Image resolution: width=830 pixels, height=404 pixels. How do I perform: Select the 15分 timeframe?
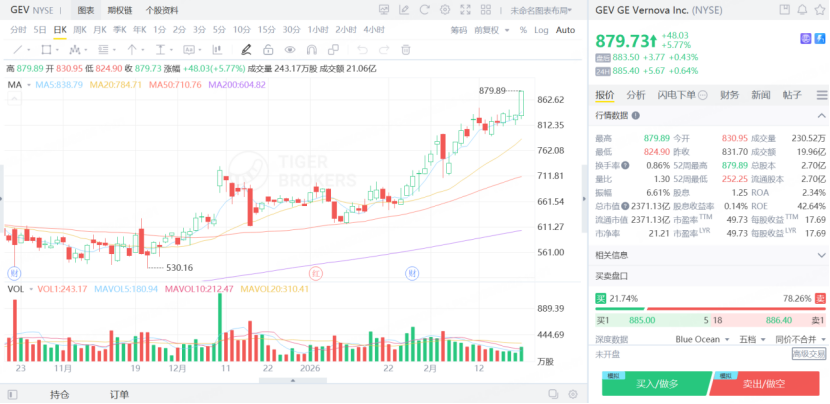(x=266, y=30)
